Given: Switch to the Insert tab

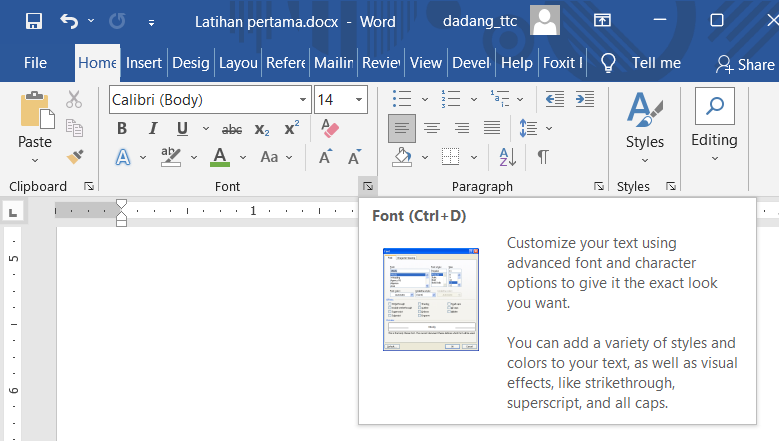Looking at the screenshot, I should 144,63.
